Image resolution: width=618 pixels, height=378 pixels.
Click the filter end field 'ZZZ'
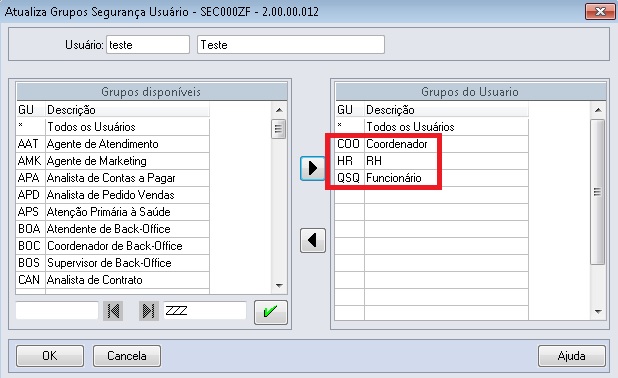205,311
